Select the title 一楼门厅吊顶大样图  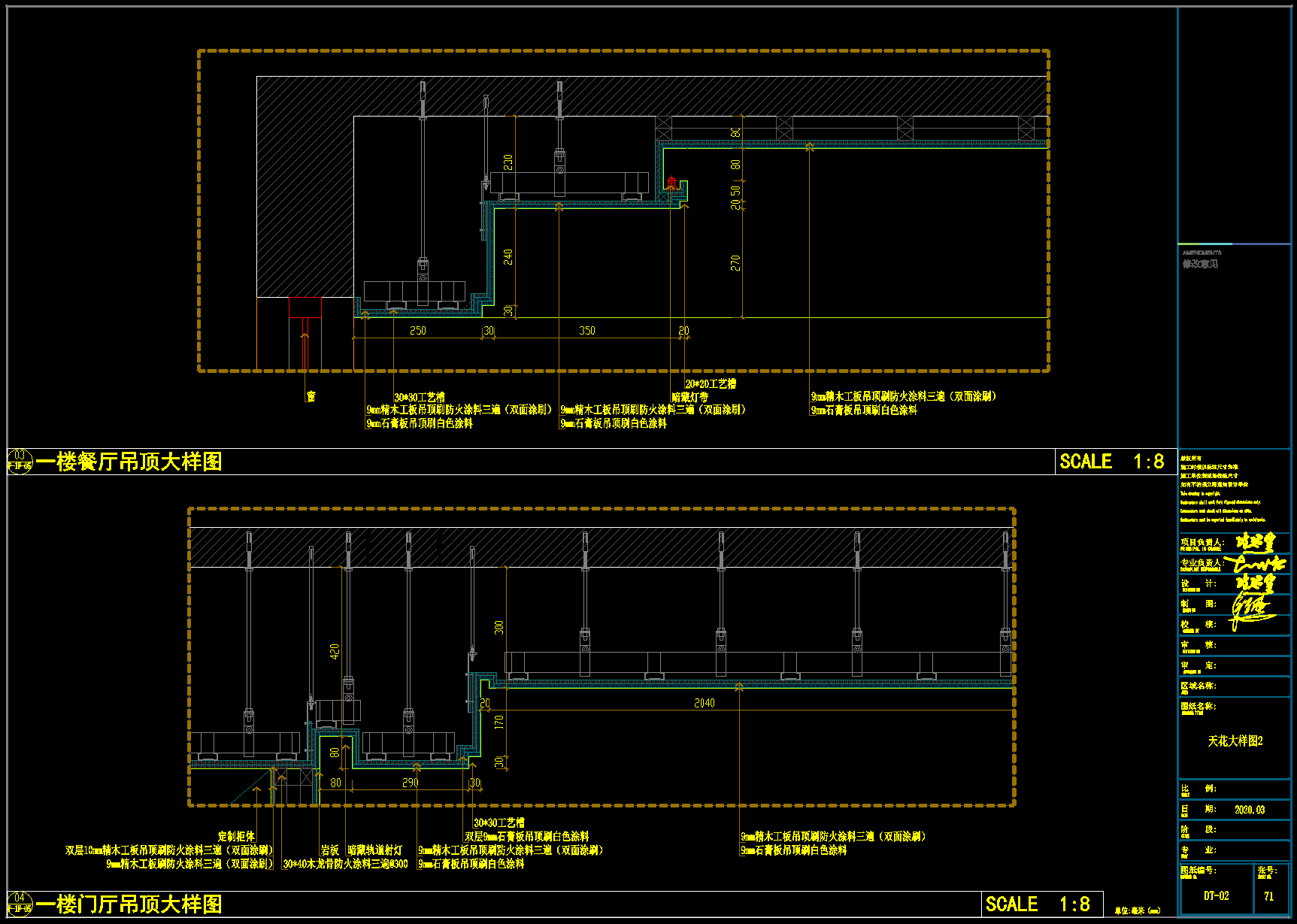[129, 904]
